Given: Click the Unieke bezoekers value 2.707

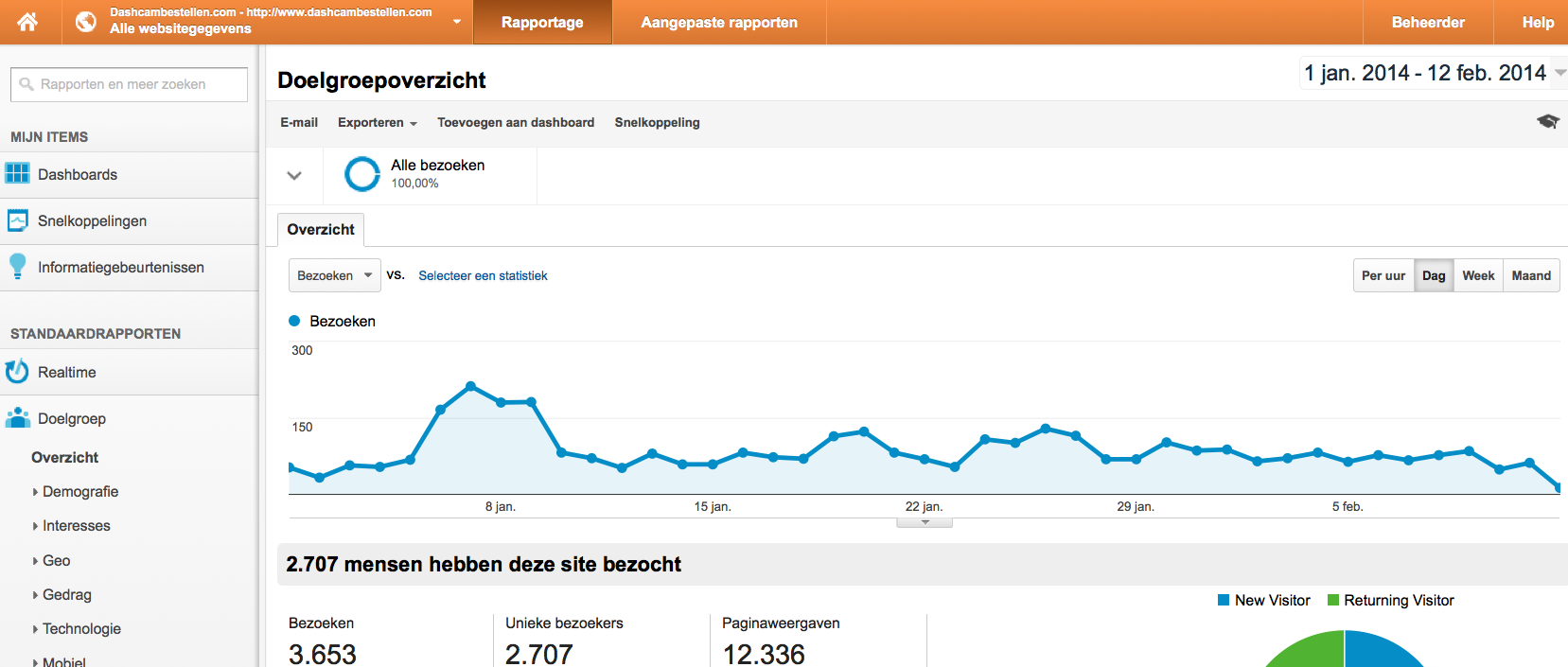Looking at the screenshot, I should (x=539, y=654).
